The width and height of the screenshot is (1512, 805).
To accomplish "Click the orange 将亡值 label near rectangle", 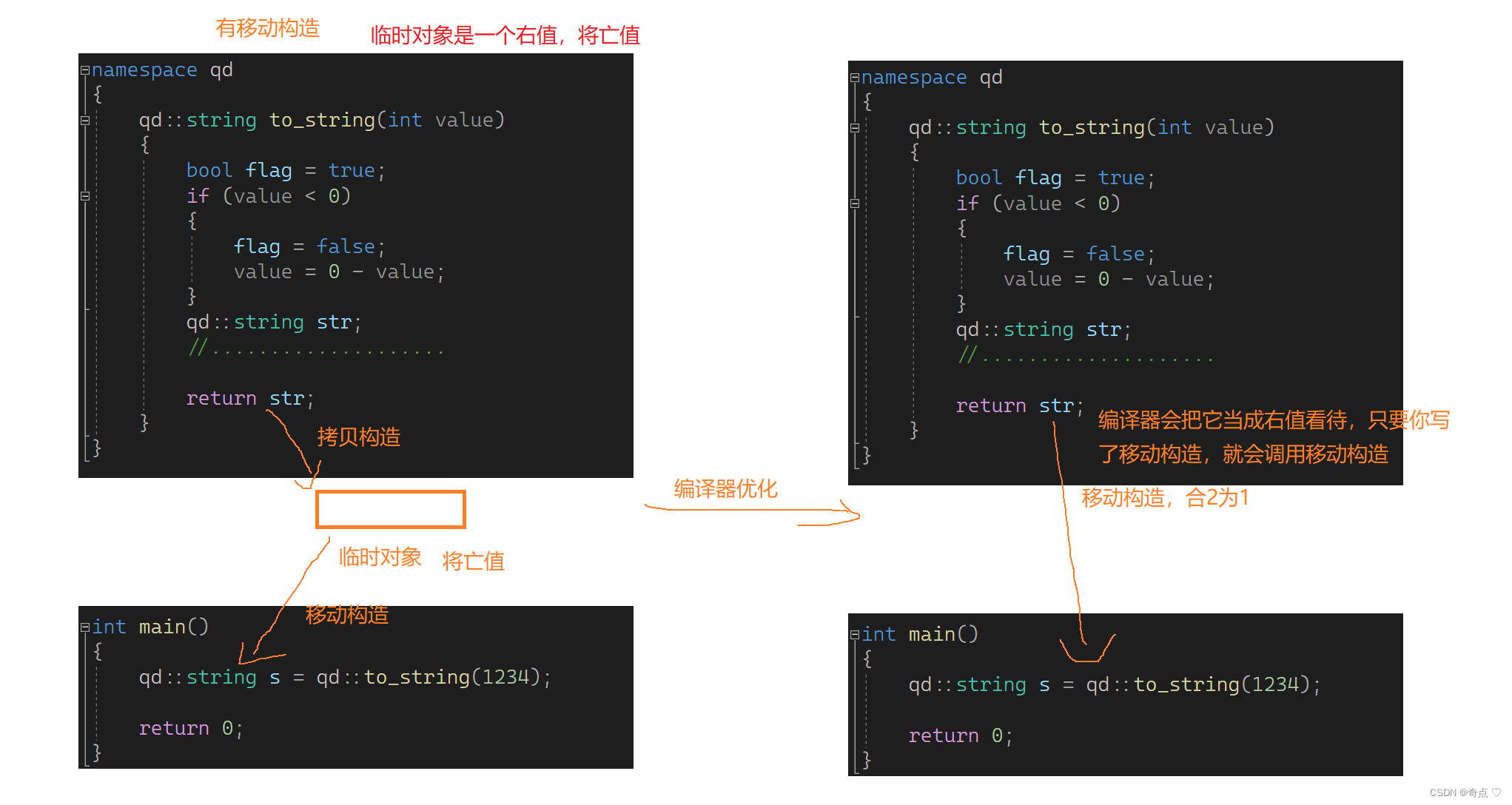I will (473, 562).
